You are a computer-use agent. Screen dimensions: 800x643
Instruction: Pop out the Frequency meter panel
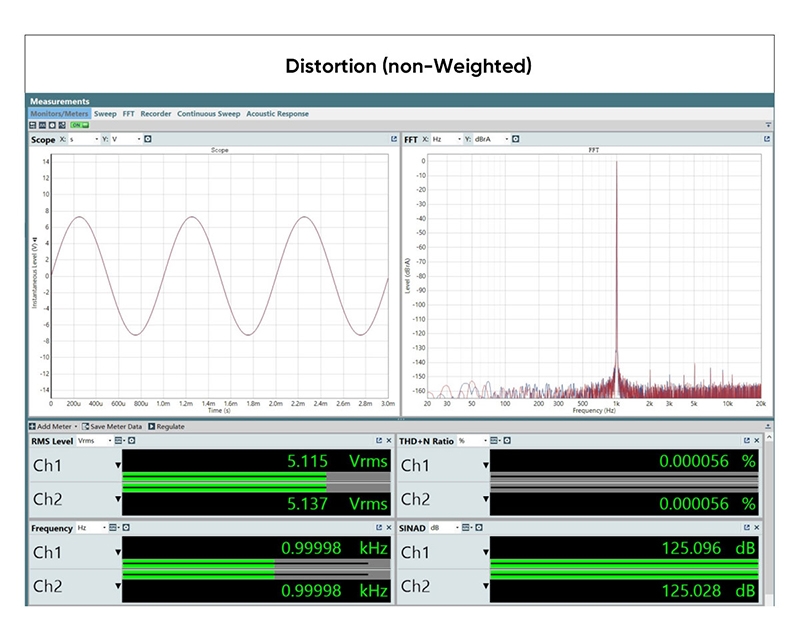(x=379, y=527)
